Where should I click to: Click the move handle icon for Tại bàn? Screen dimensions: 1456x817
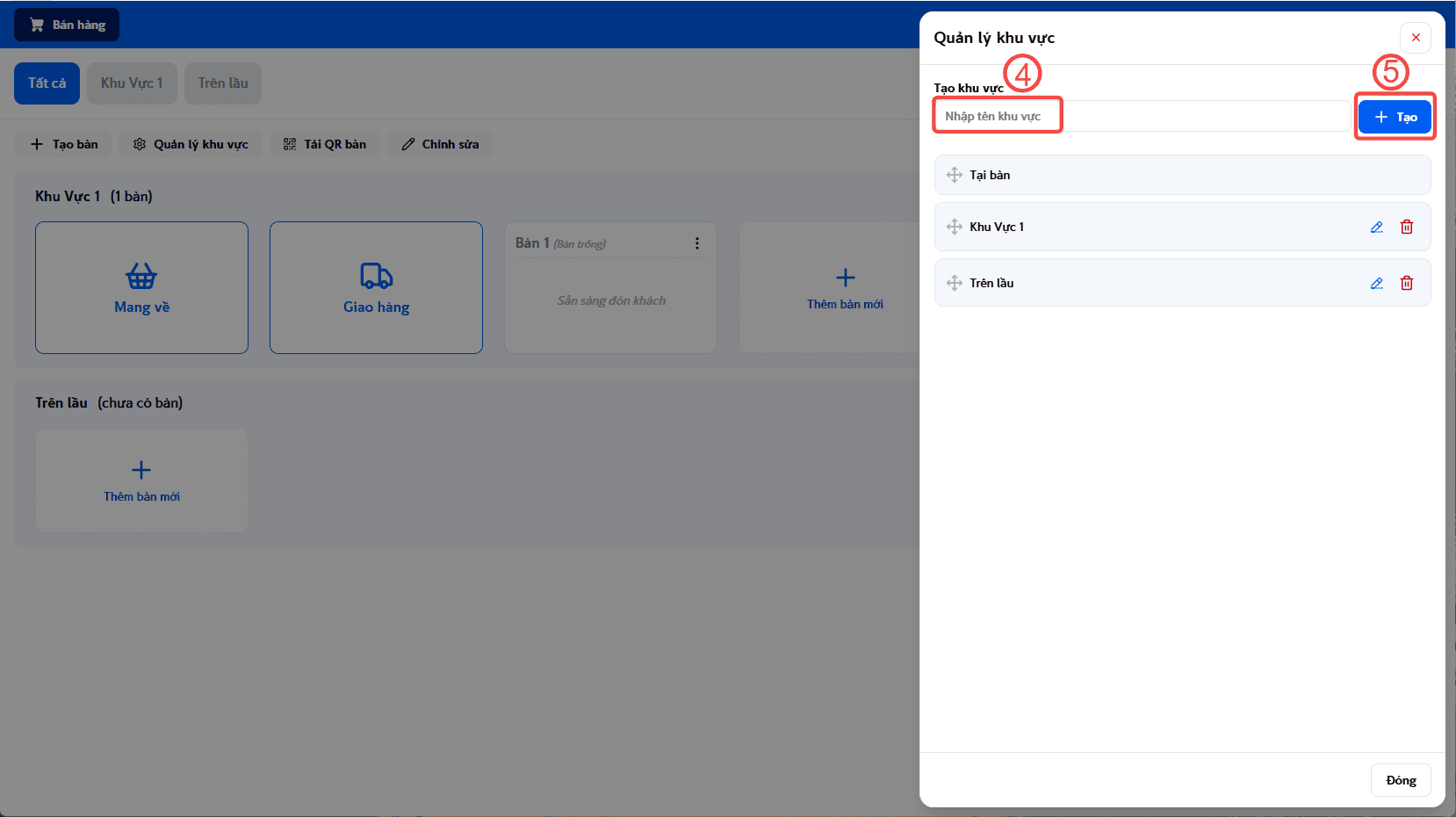(955, 175)
